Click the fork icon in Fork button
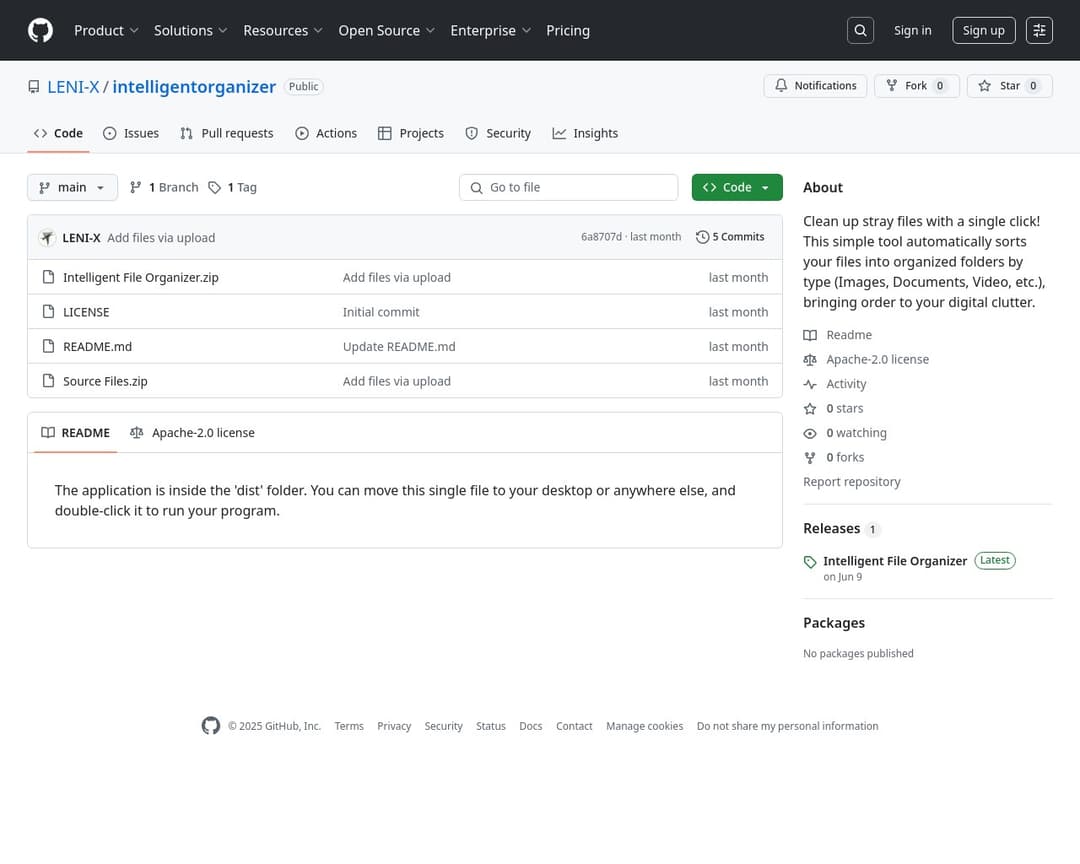The image size is (1080, 864). 891,85
